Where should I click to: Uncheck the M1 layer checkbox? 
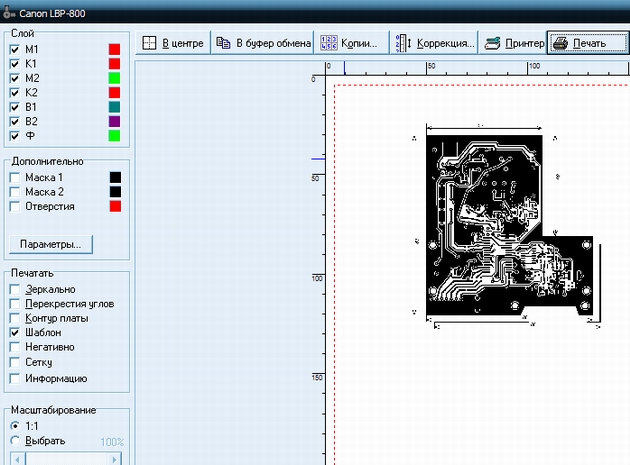[14, 48]
